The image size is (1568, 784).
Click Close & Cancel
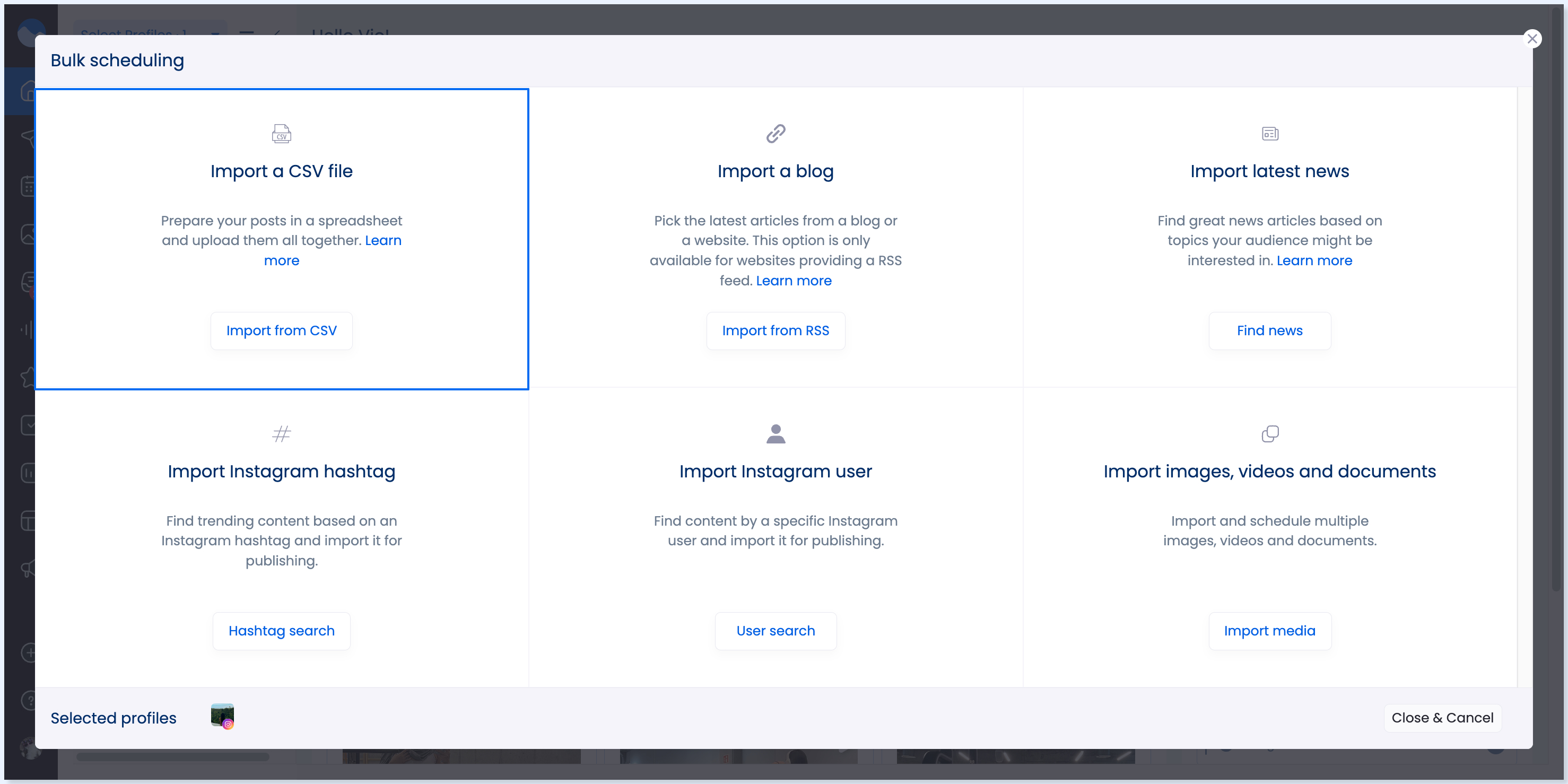click(x=1442, y=718)
